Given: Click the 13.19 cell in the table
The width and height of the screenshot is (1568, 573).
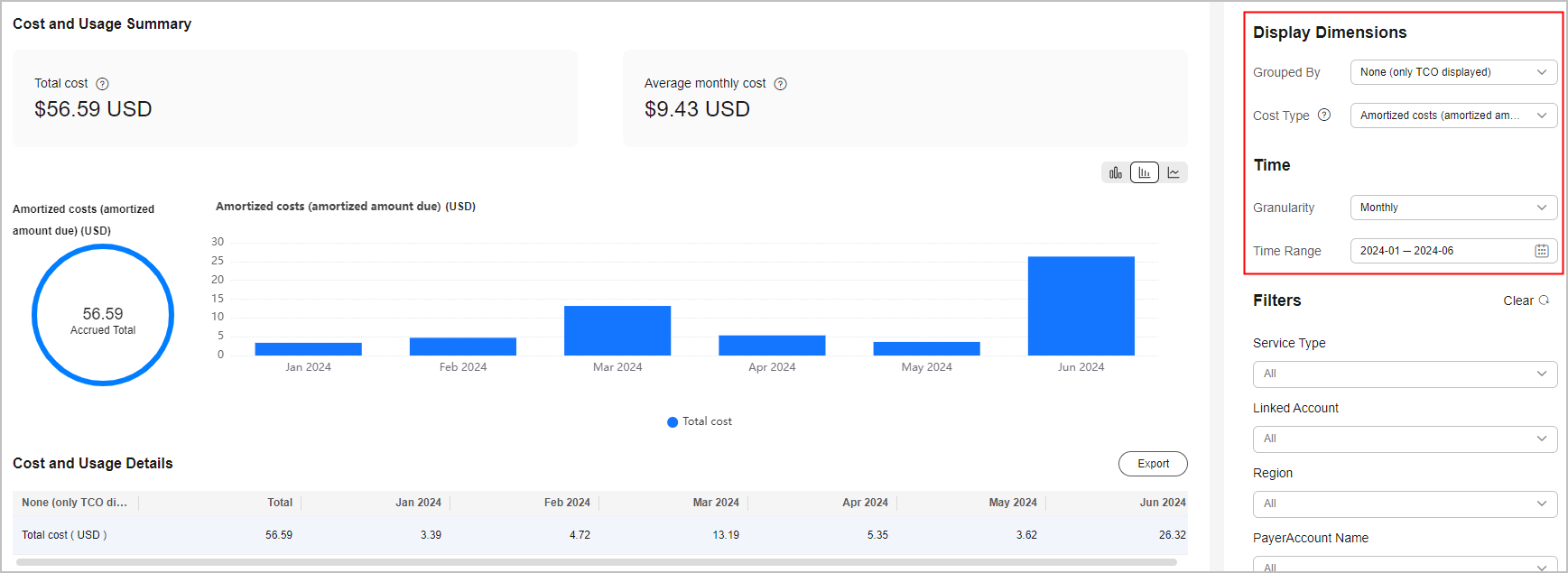Looking at the screenshot, I should coord(726,535).
